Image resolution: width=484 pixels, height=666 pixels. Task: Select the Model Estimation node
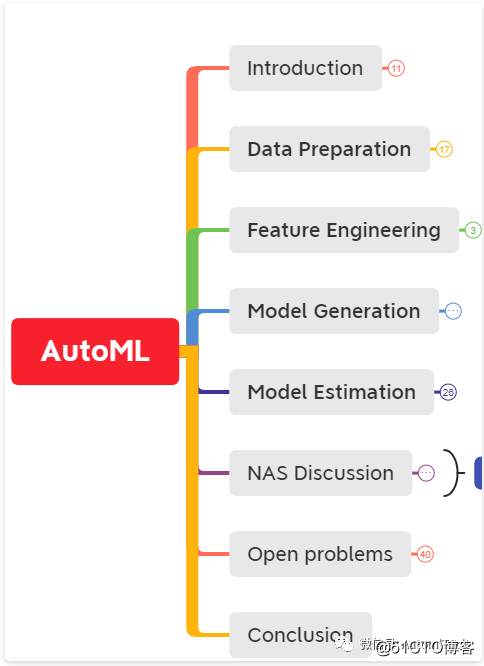click(x=332, y=392)
